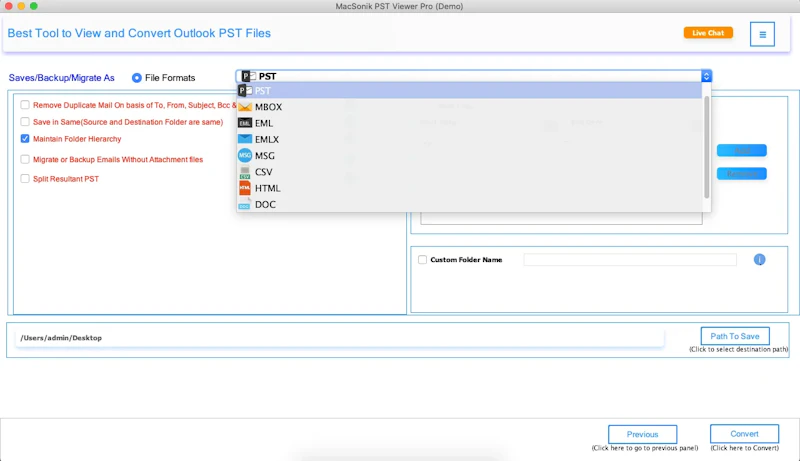Screen dimensions: 800x461
Task: Select EMLX in the dropdown list
Action: click(469, 139)
